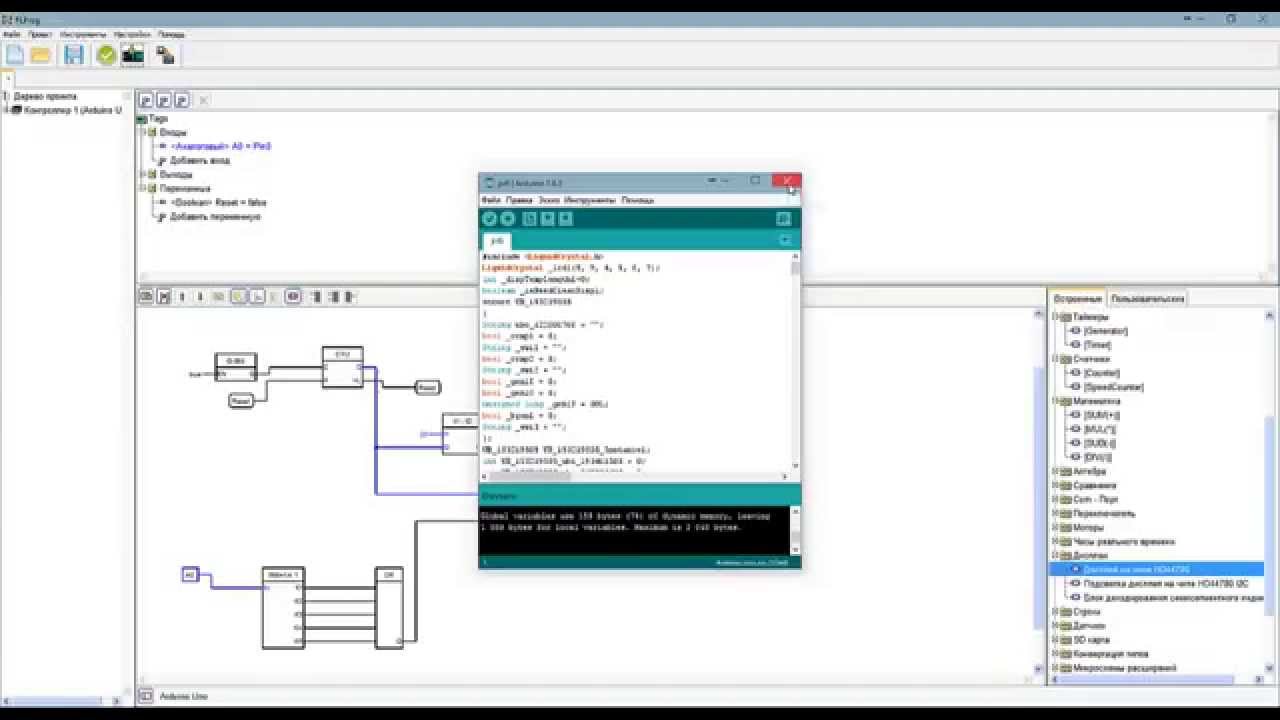The image size is (1280, 720).
Task: Click the Open sketch icon in Arduino toolbar
Action: (548, 219)
